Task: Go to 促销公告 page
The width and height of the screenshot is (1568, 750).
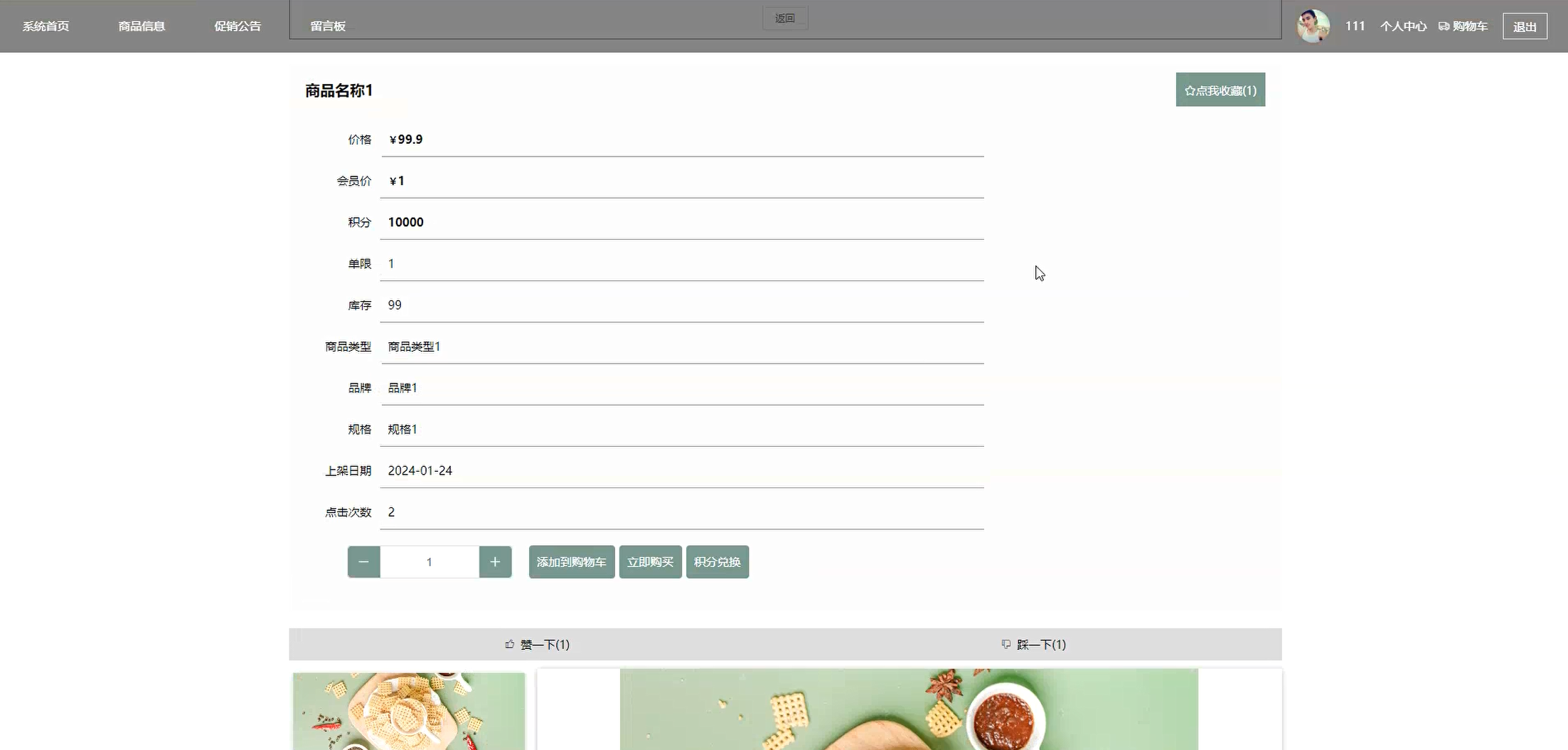Action: click(238, 26)
